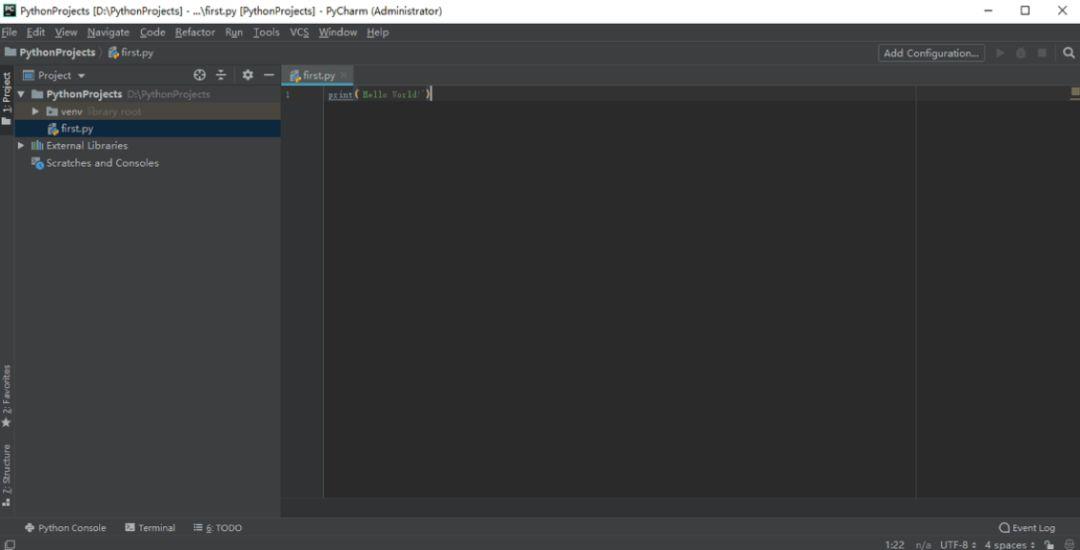Open the 4 spaces indent selector
1080x550 pixels.
[1010, 544]
